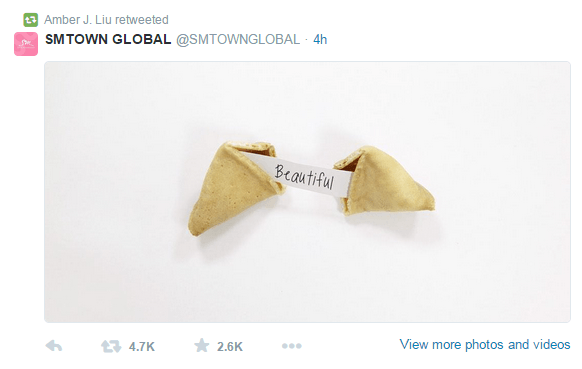Open the SMTOWN GLOBAL display name
Viewport: 582px width, 369px height.
108,39
